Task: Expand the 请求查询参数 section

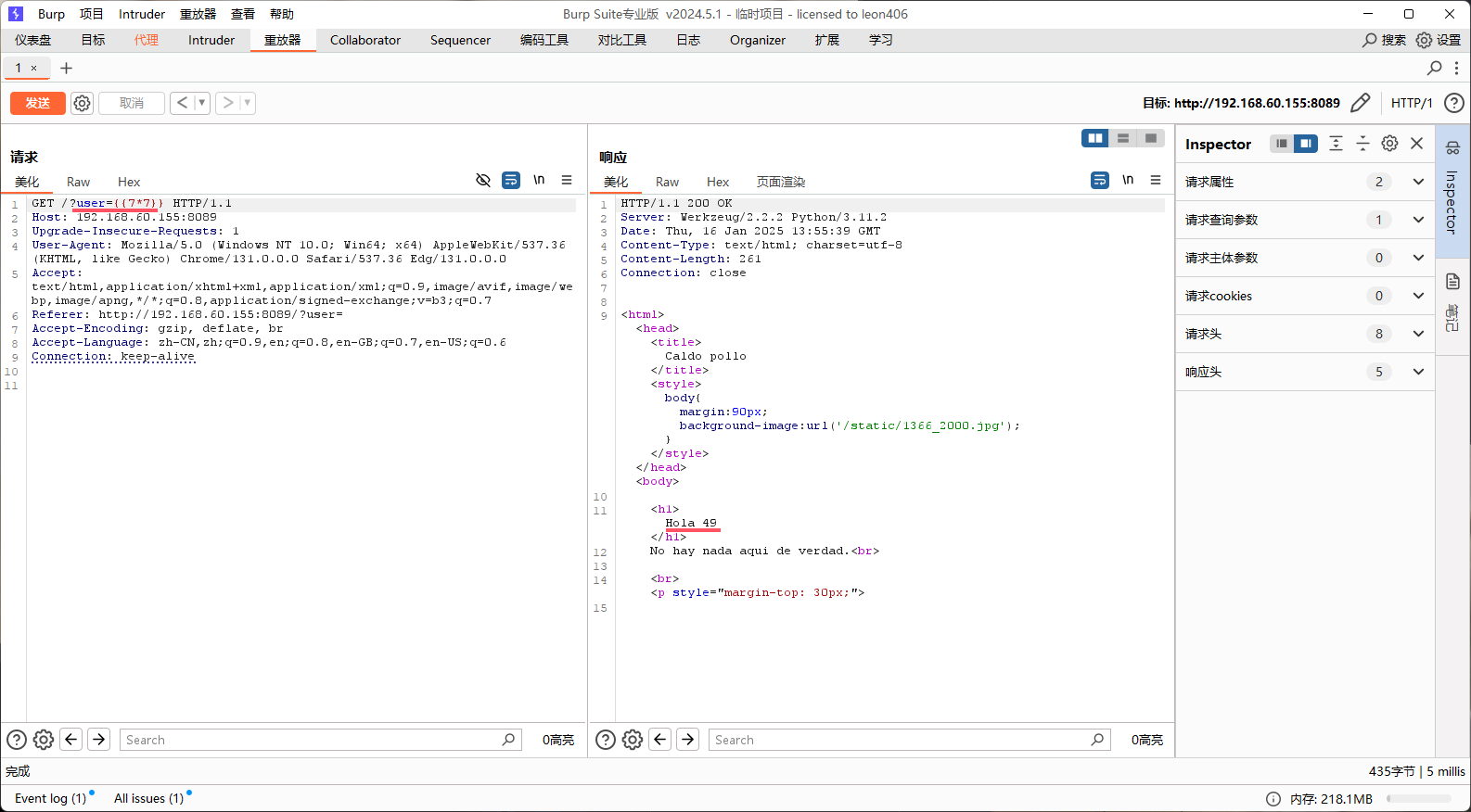Action: coord(1418,220)
